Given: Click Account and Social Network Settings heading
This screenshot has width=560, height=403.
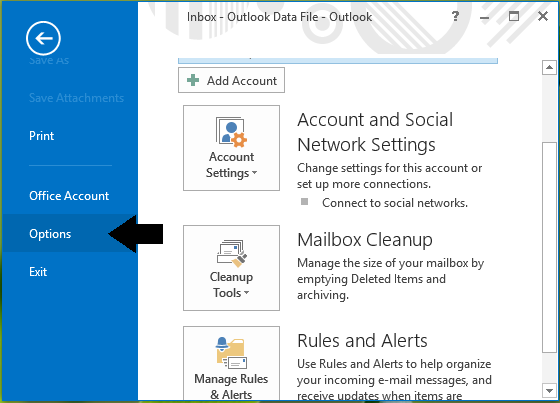Looking at the screenshot, I should pos(375,132).
